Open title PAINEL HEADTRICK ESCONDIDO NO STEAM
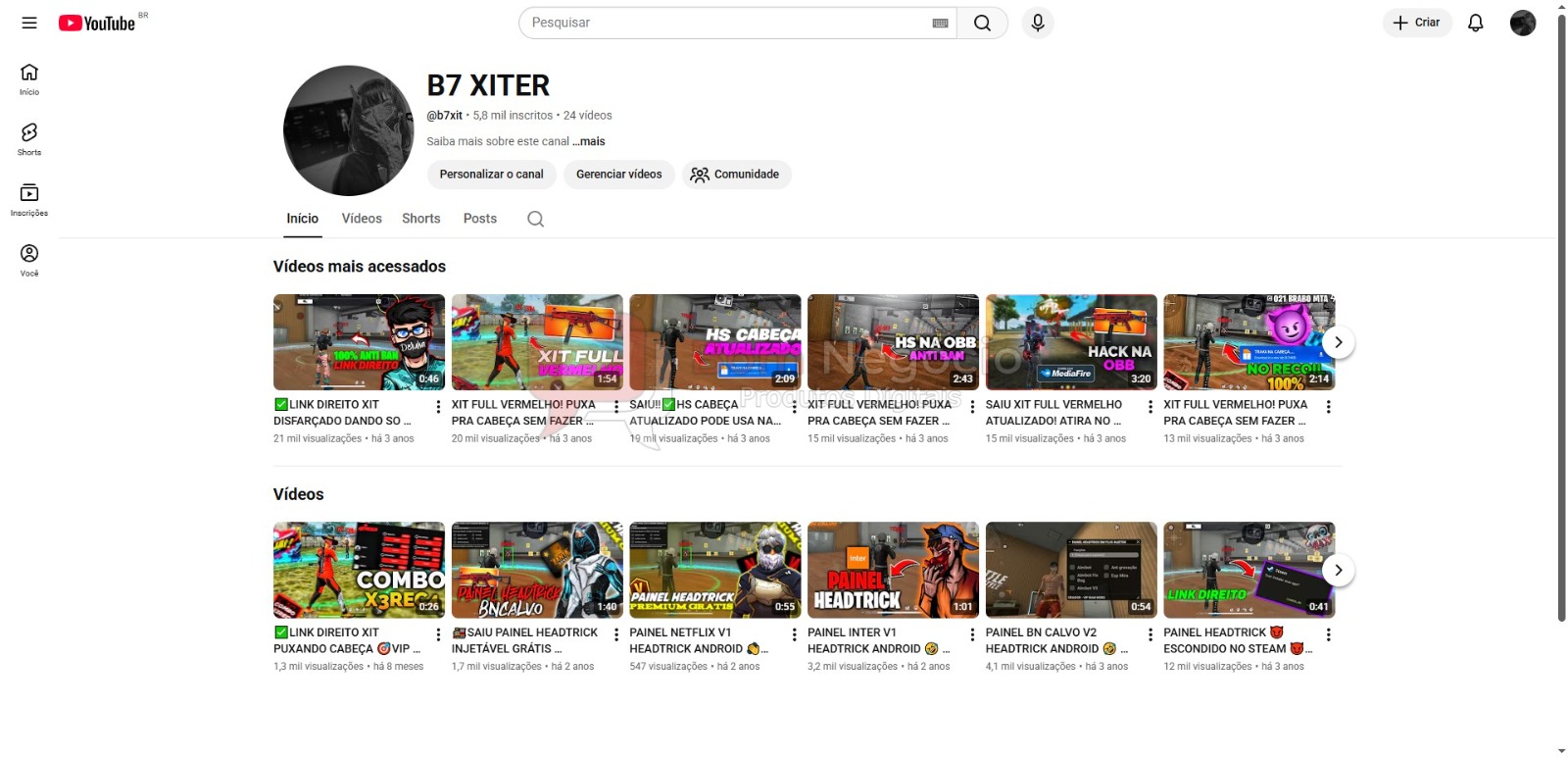 pos(1238,640)
